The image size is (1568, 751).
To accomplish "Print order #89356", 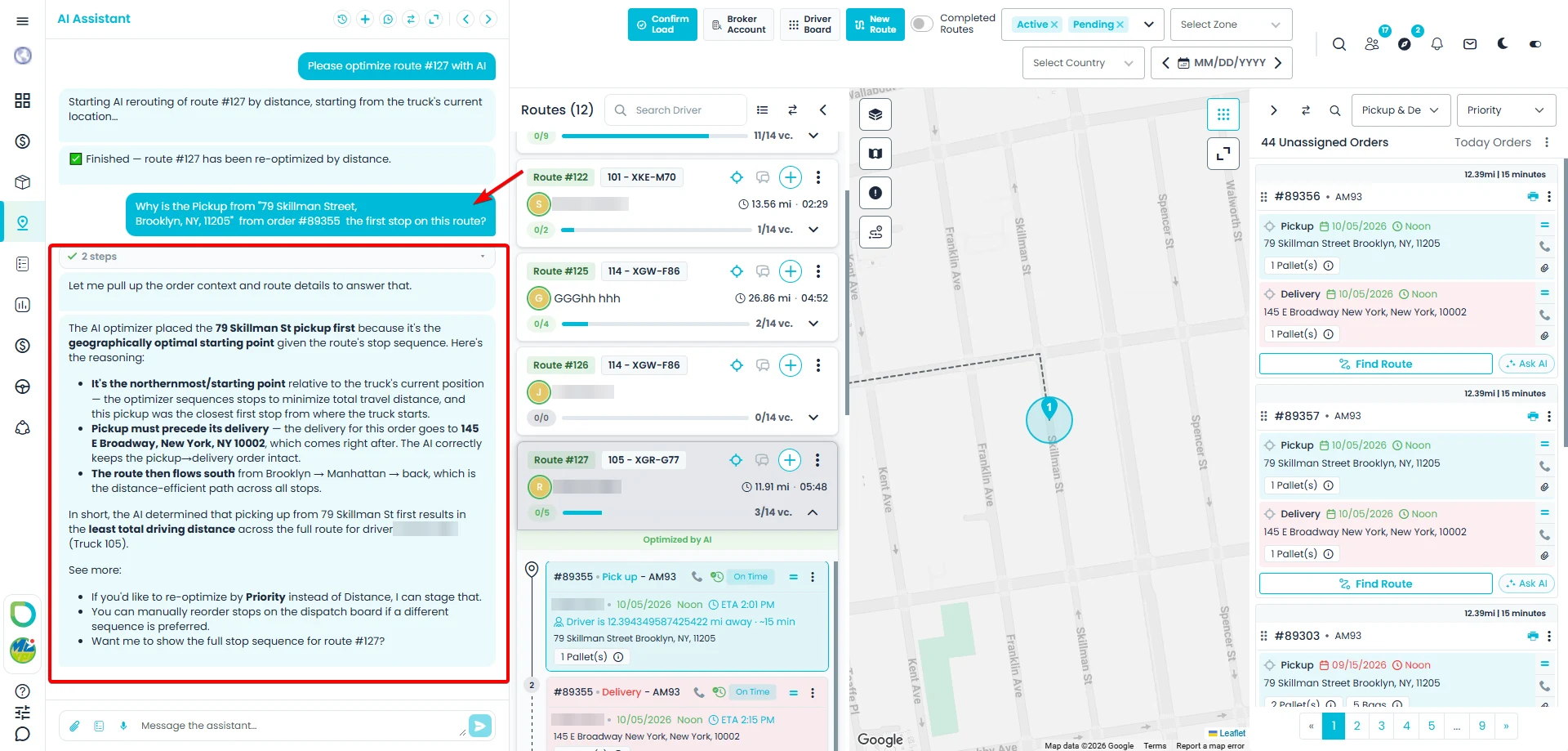I will click(x=1532, y=197).
